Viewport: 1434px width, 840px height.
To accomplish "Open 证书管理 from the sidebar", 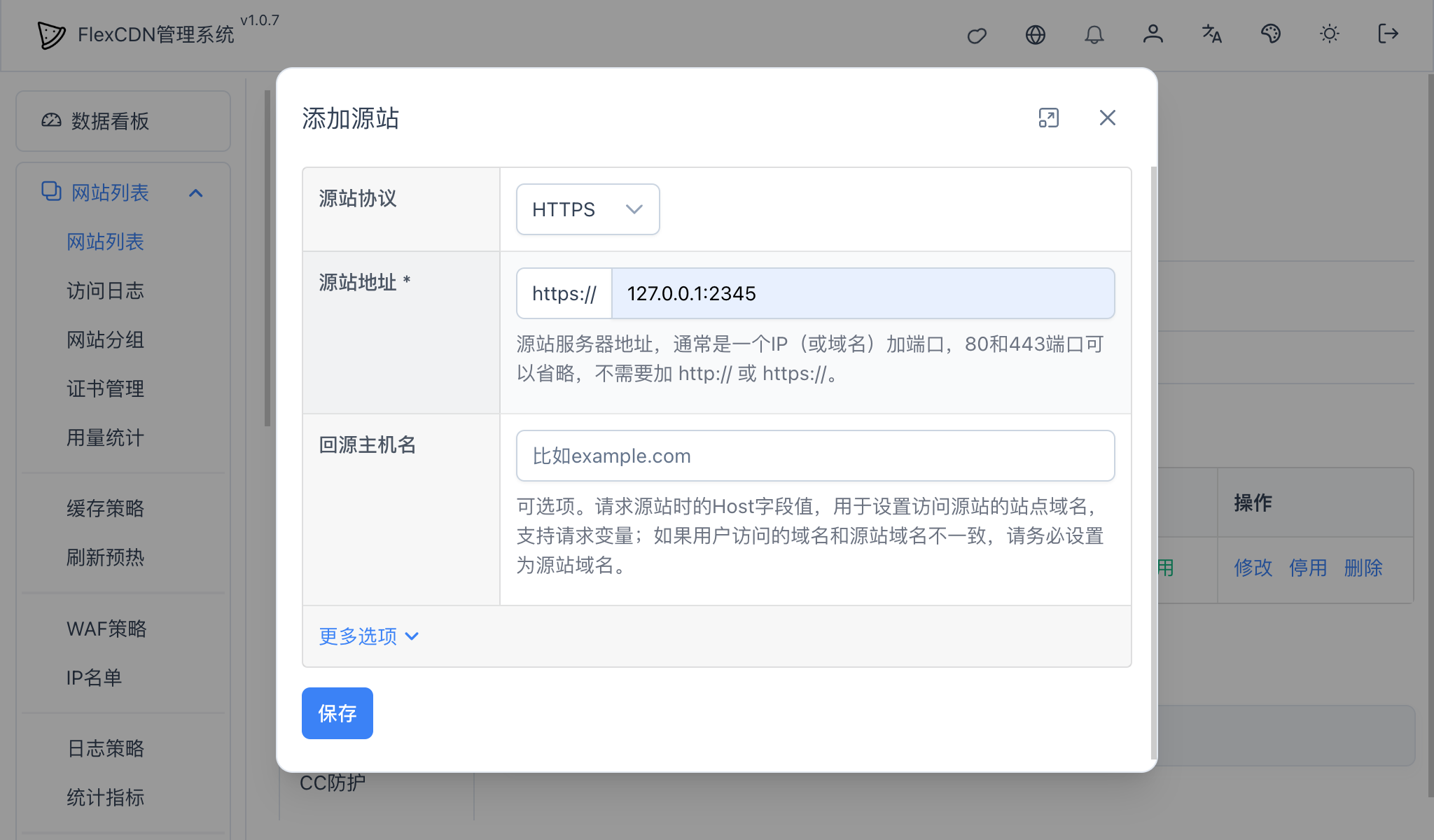I will click(105, 389).
